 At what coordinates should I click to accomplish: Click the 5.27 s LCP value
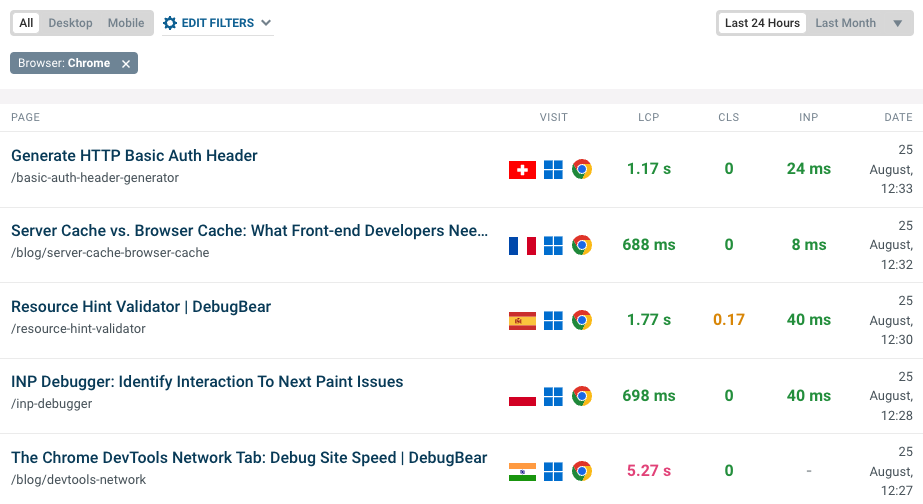pyautogui.click(x=649, y=471)
